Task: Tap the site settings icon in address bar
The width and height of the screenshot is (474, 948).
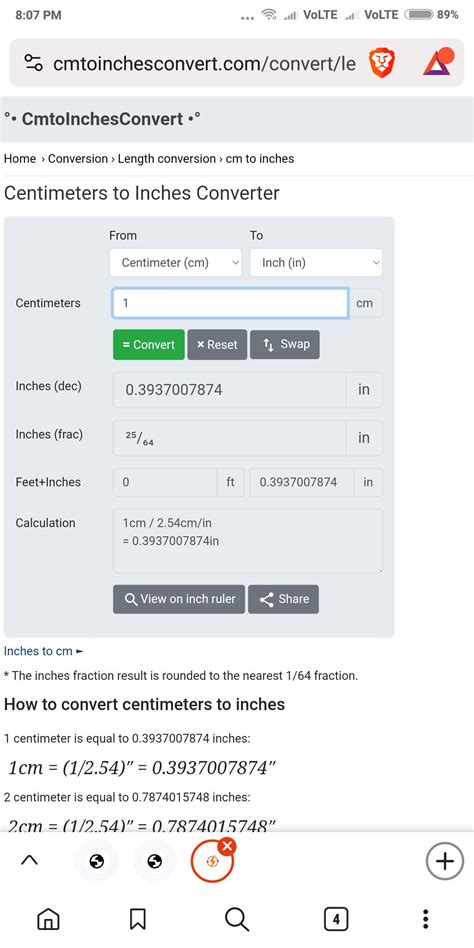Action: [33, 63]
